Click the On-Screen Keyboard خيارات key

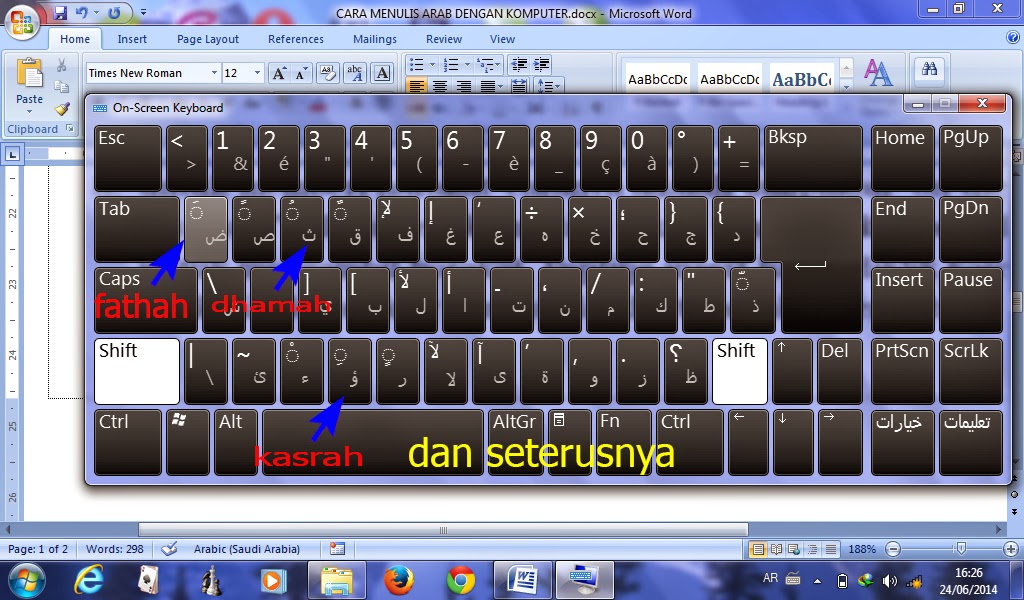pos(903,442)
